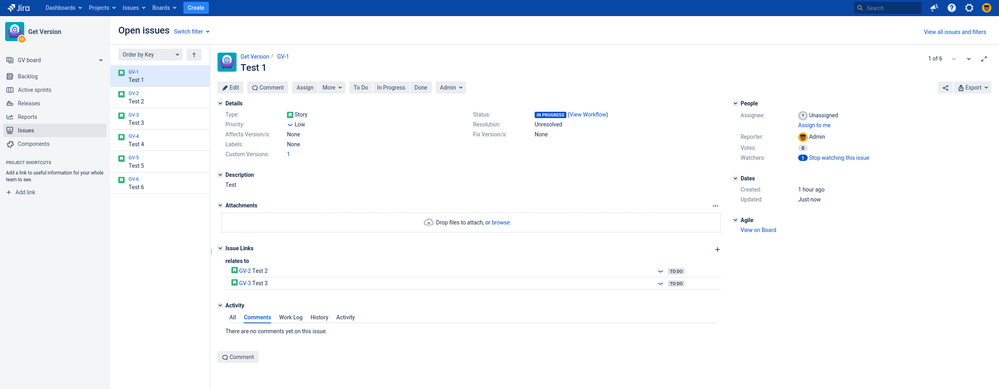Screen dimensions: 999x389
Task: Go to next issue with the down arrow
Action: point(969,59)
